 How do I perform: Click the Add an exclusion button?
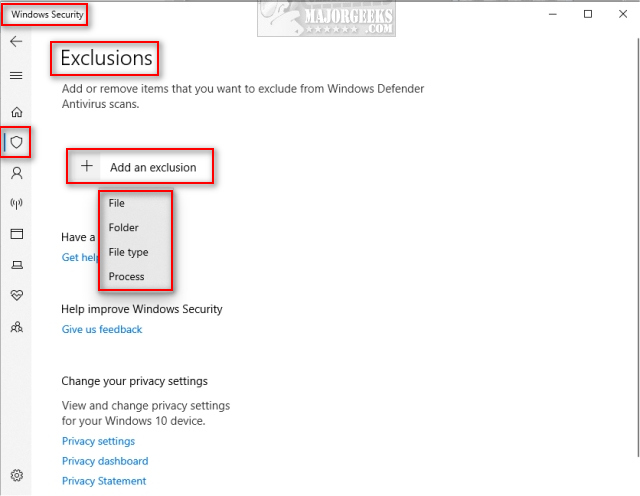[x=140, y=167]
